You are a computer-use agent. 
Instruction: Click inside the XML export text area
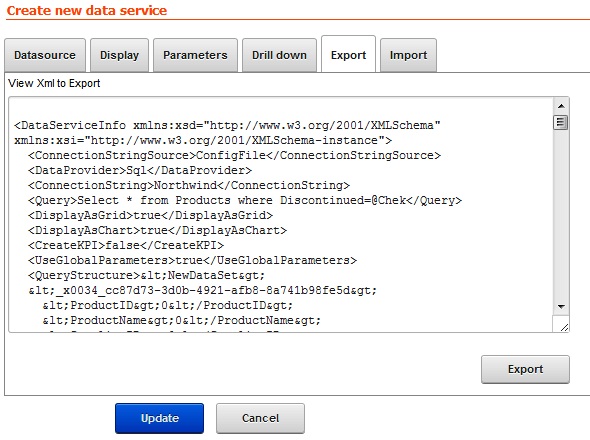pyautogui.click(x=281, y=215)
